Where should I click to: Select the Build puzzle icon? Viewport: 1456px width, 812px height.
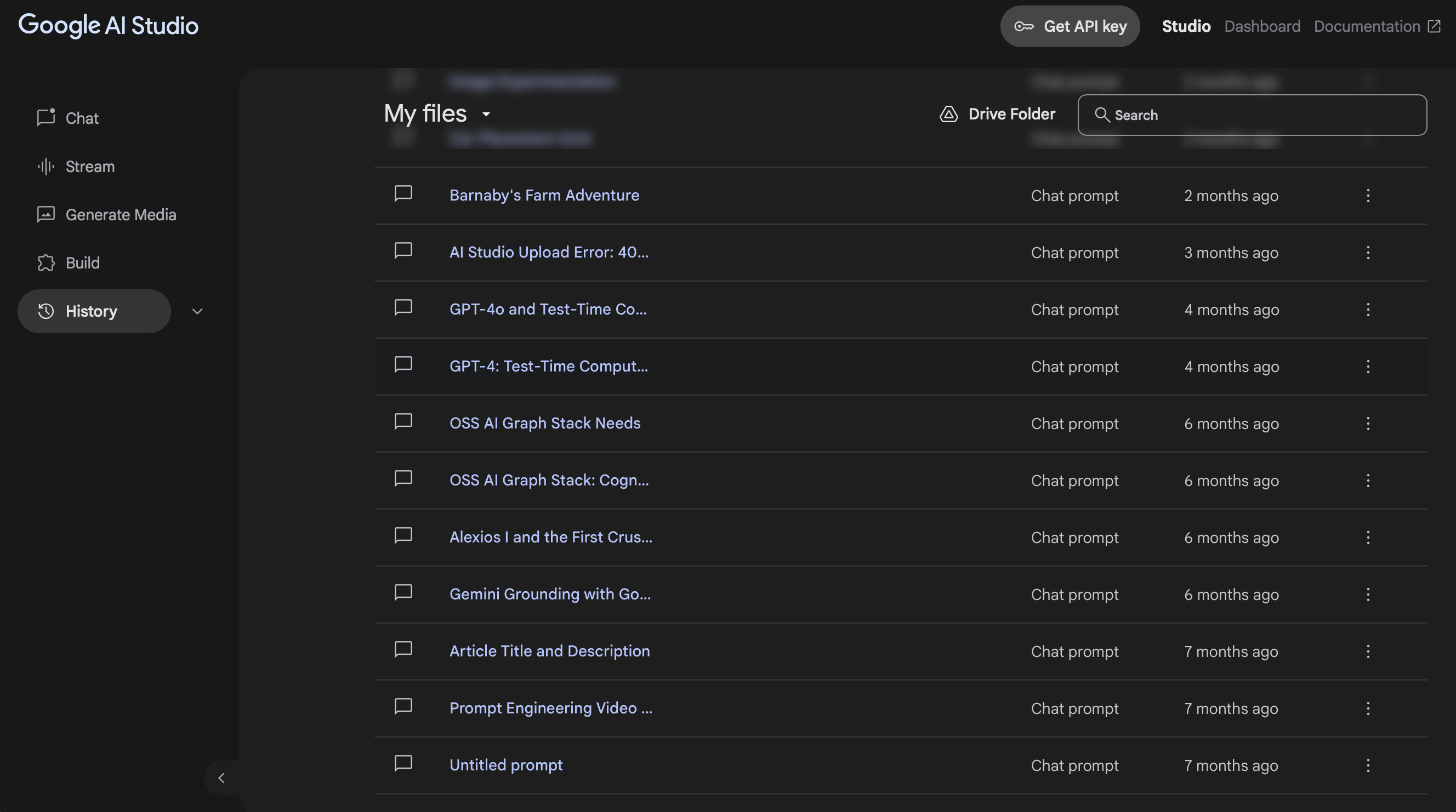tap(46, 263)
